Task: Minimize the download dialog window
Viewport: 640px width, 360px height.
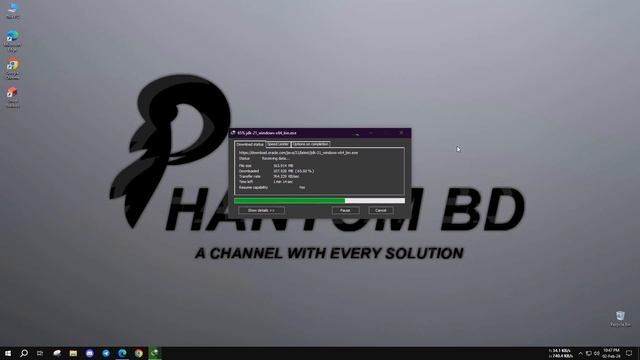Action: [x=371, y=133]
